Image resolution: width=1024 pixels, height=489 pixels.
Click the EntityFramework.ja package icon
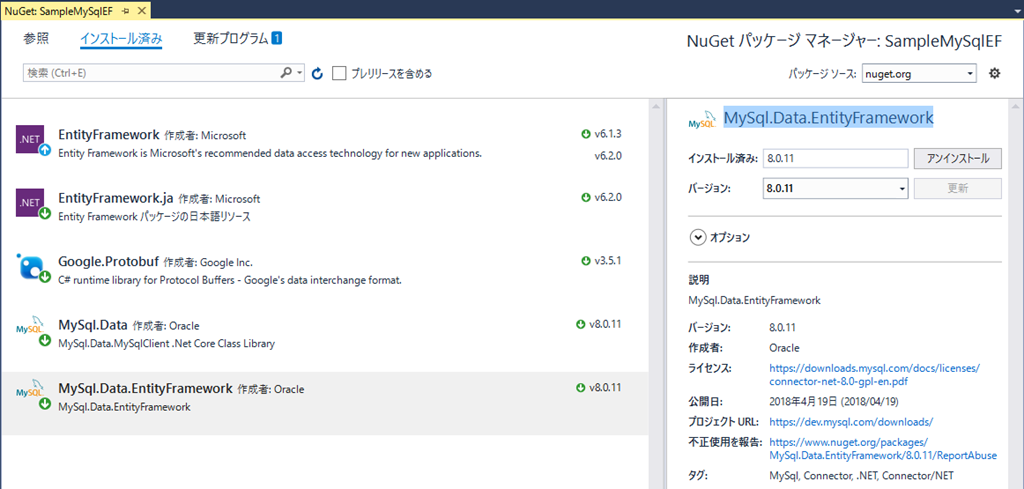31,204
